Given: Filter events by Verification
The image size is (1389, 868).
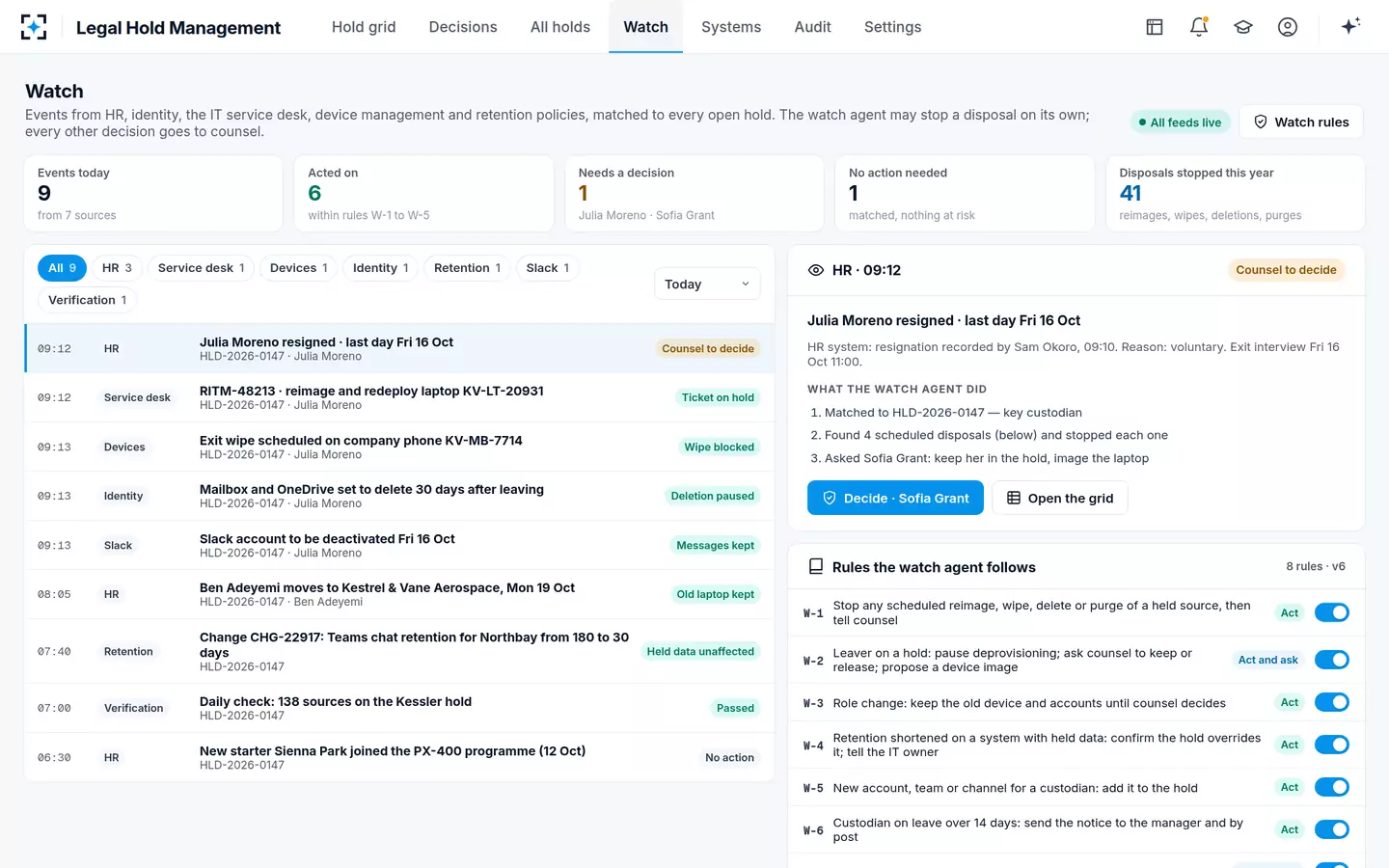Looking at the screenshot, I should coord(87,300).
